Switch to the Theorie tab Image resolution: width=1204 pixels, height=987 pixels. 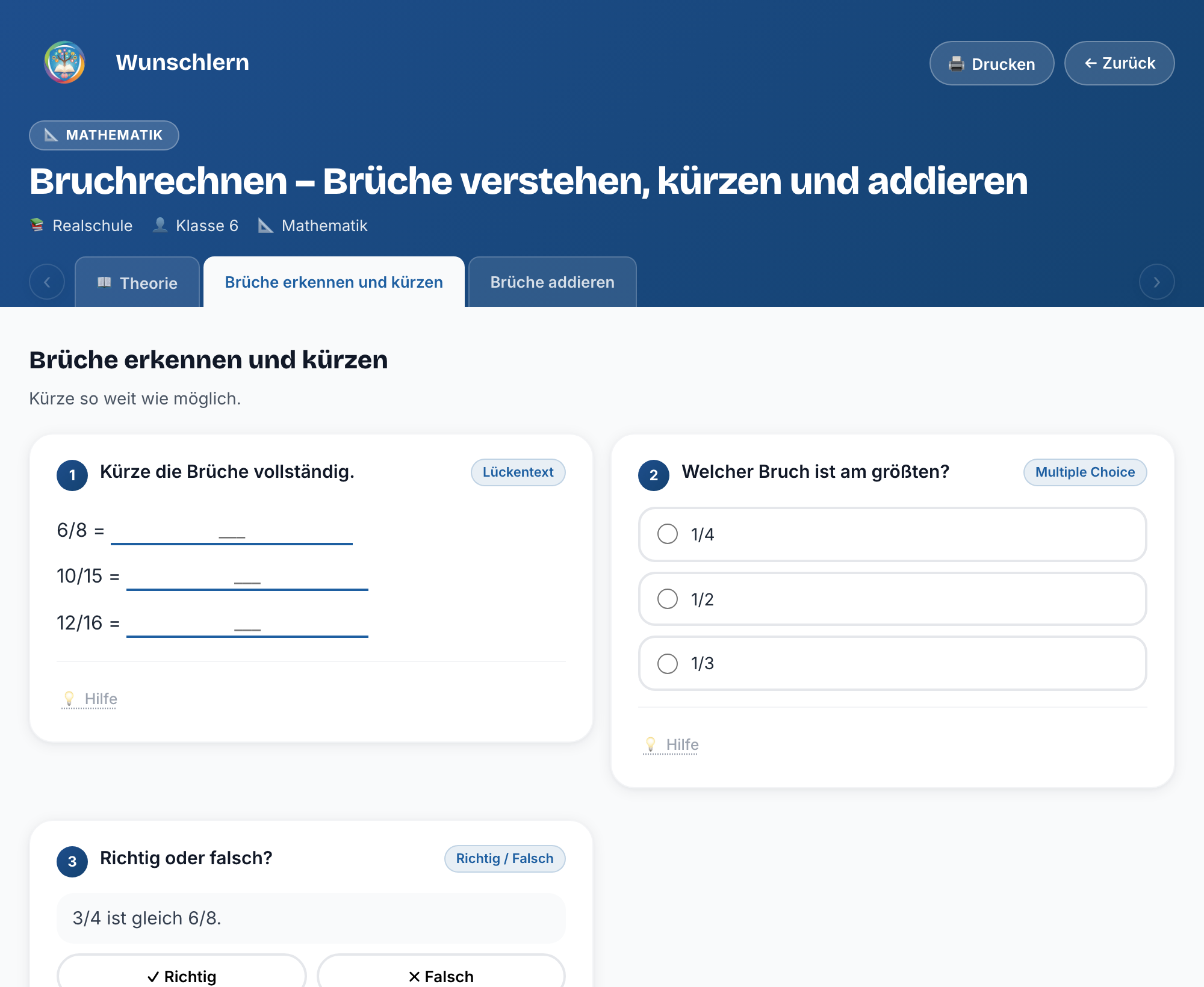coord(137,282)
